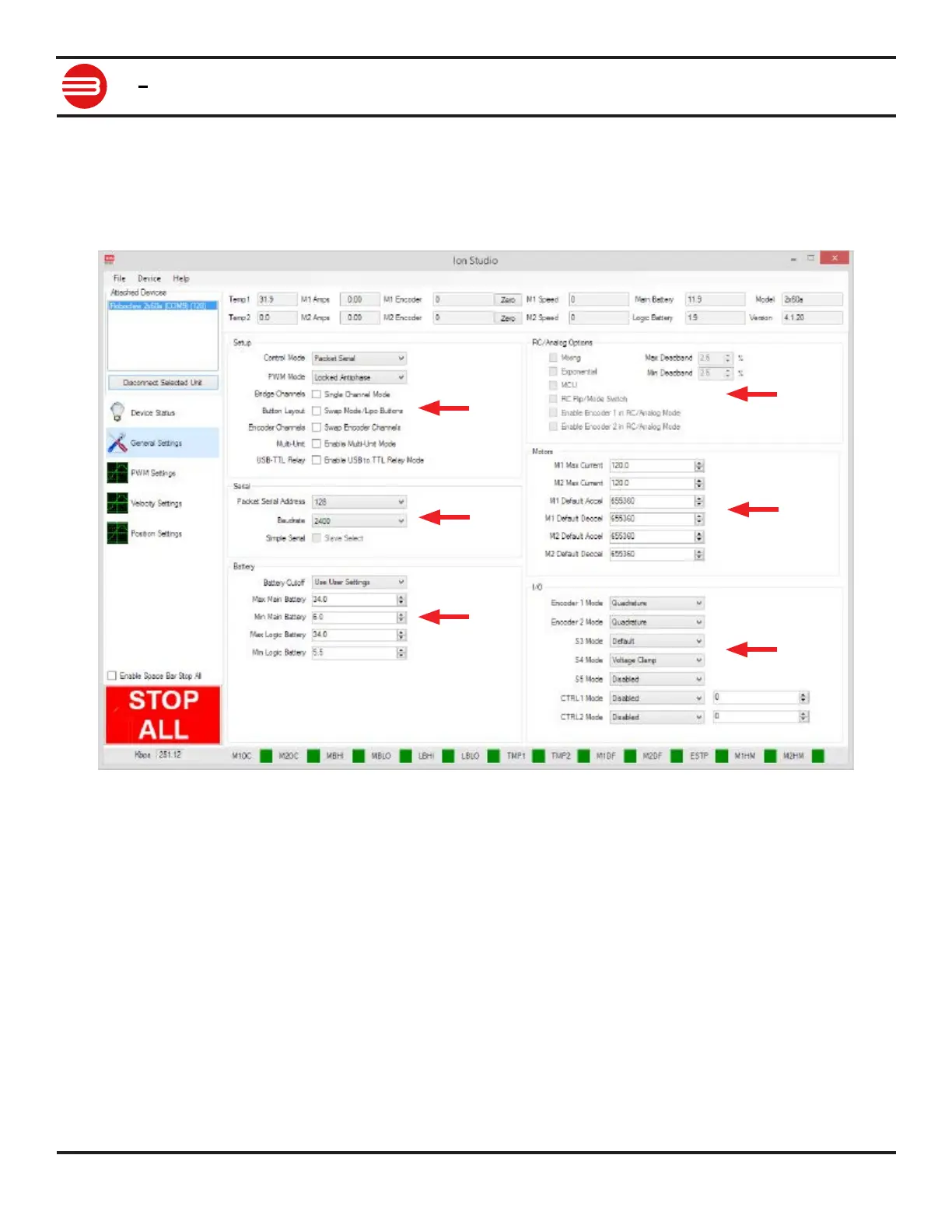Image resolution: width=952 pixels, height=1232 pixels.
Task: Expand the CTRL2 Mode dropdown
Action: pos(656,717)
